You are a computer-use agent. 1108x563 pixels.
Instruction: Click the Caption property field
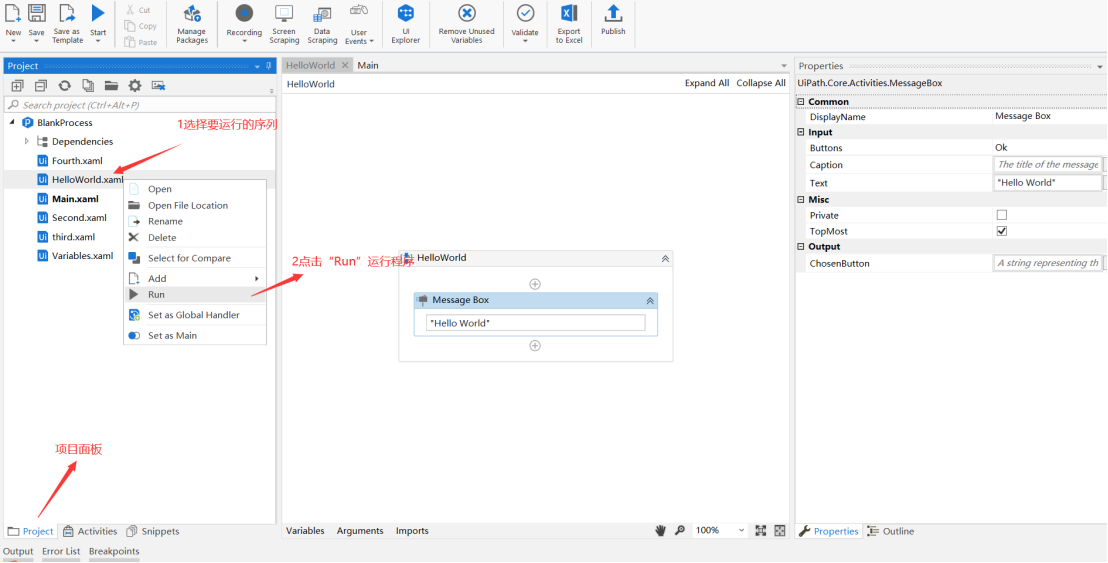coord(1047,165)
